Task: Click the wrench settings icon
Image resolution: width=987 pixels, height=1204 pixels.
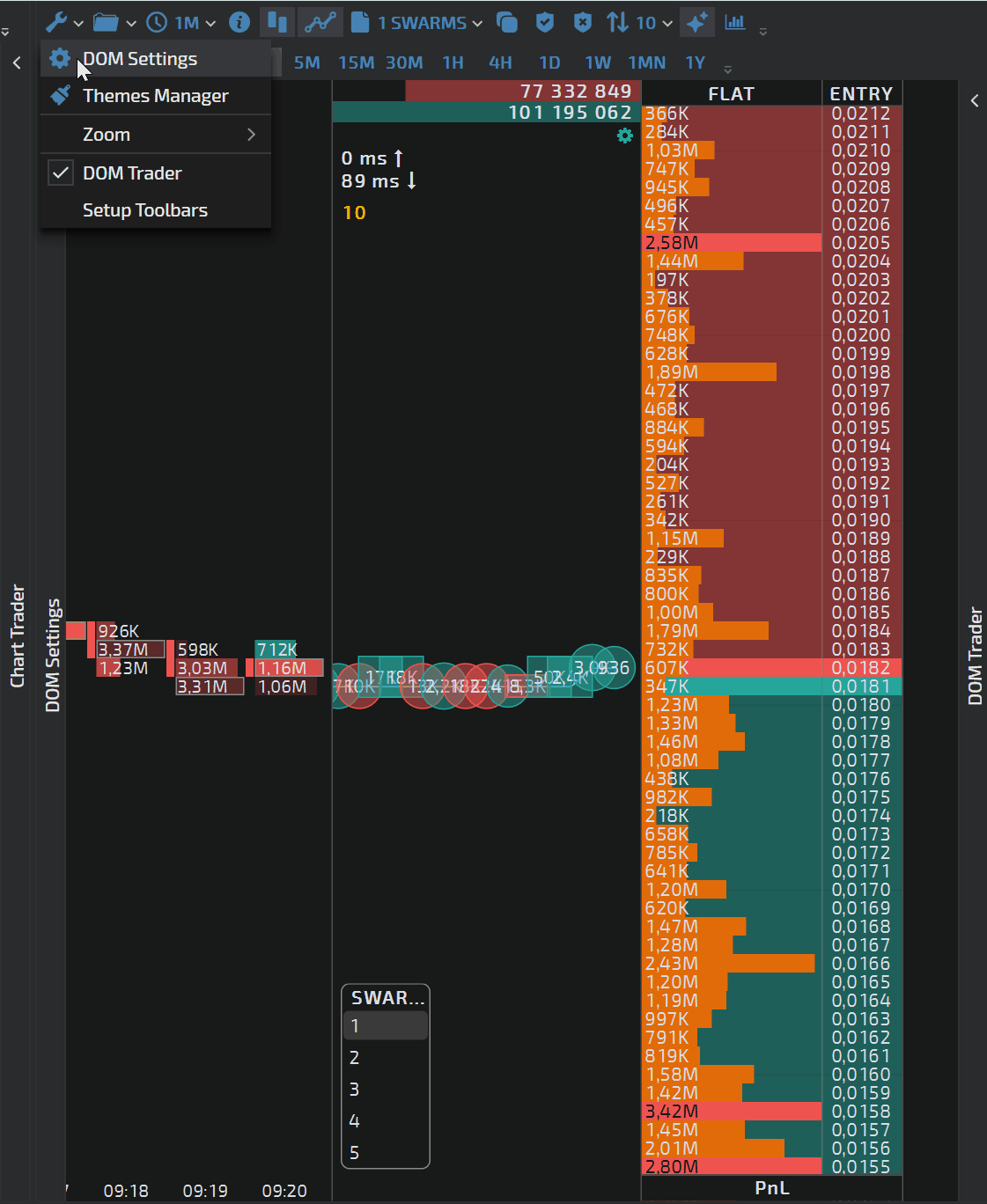Action: tap(57, 23)
